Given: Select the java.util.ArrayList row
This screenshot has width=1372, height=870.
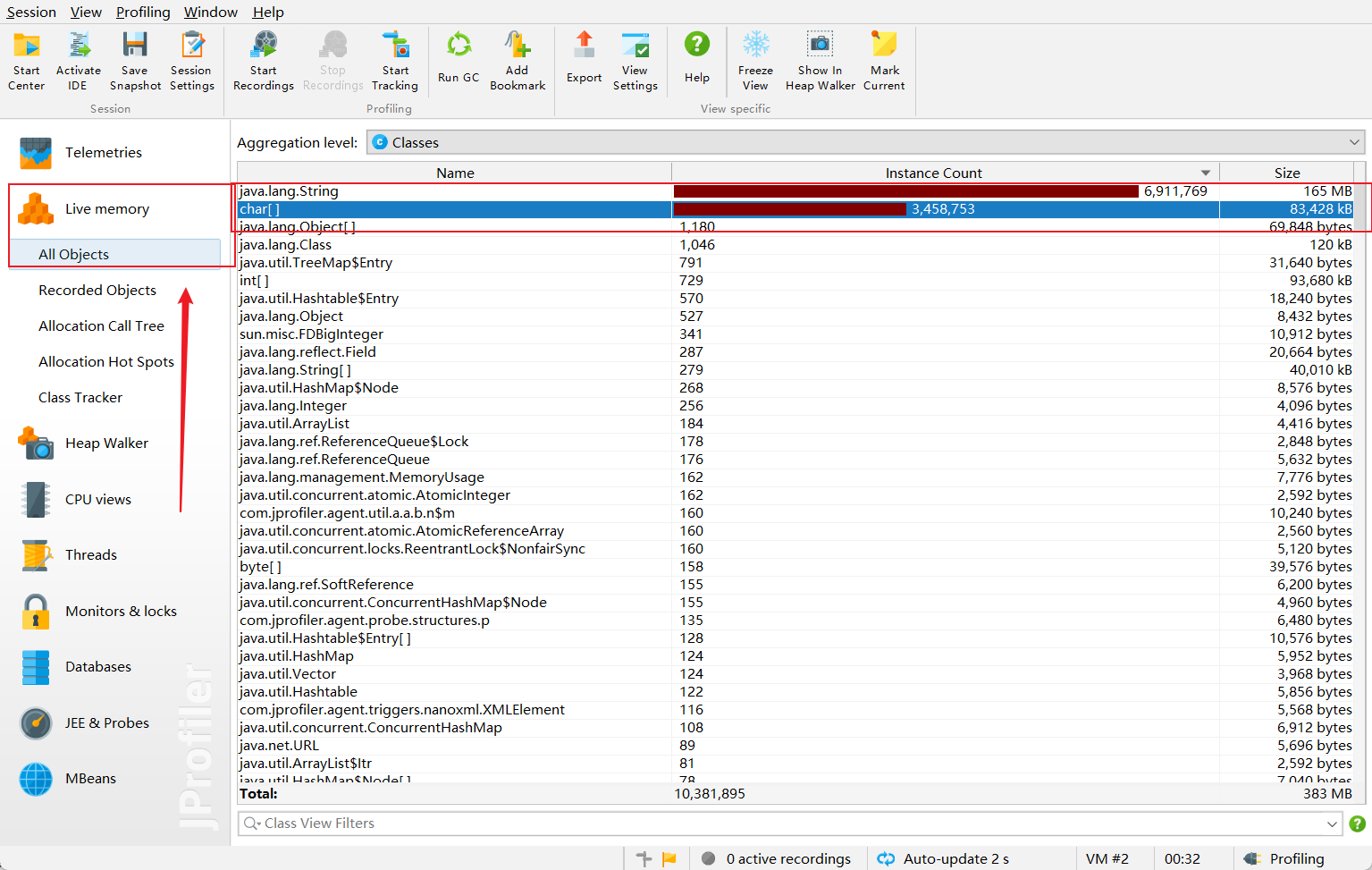Looking at the screenshot, I should (x=795, y=424).
